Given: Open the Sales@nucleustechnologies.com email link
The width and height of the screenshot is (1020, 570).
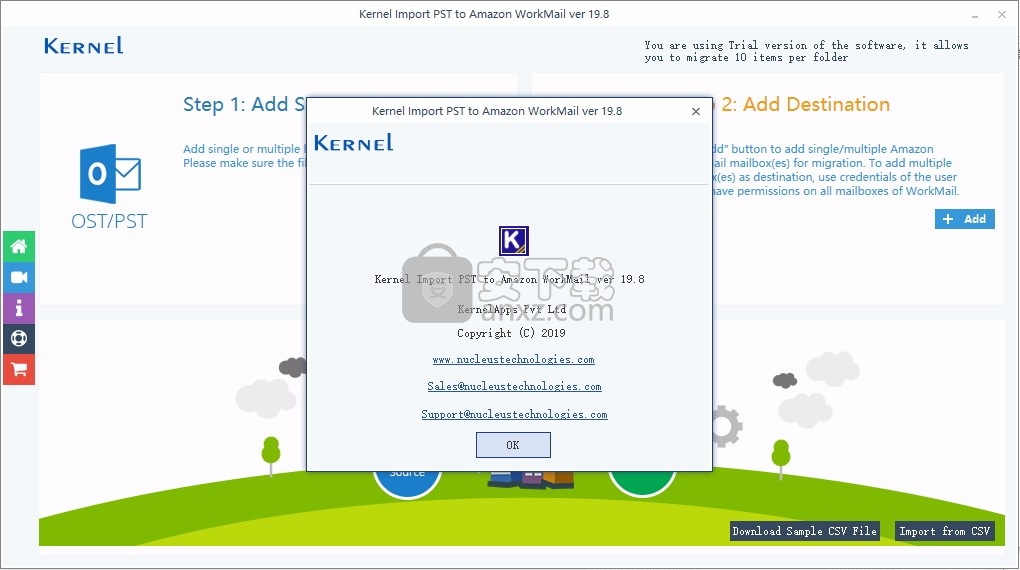Looking at the screenshot, I should pos(514,387).
